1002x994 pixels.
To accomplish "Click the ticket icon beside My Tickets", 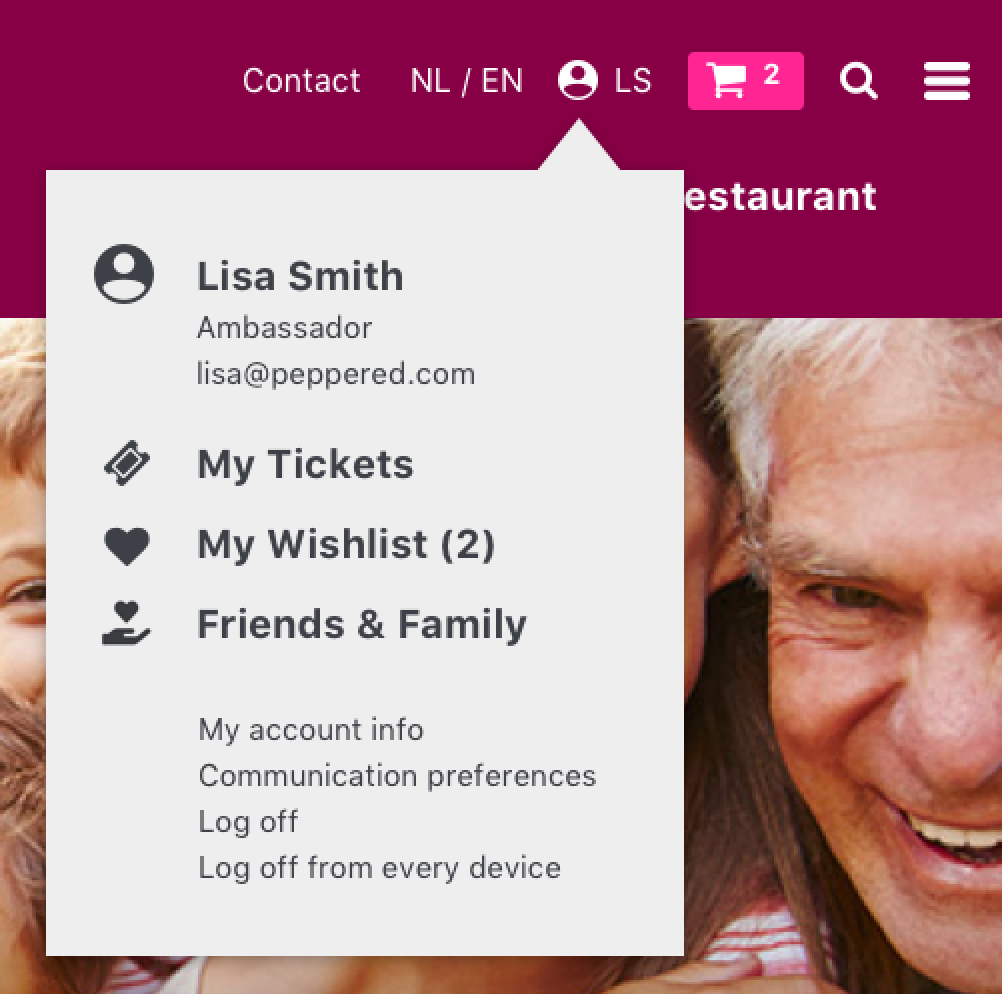I will [127, 463].
